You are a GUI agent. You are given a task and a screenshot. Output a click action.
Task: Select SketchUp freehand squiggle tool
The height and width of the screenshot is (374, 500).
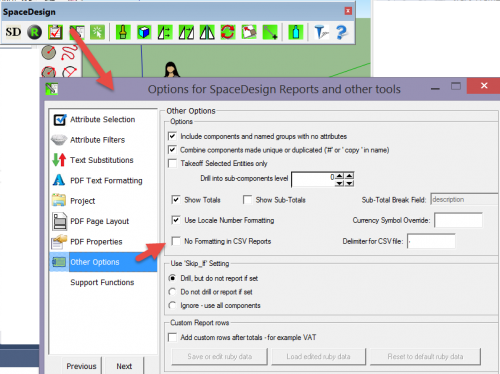(x=69, y=52)
